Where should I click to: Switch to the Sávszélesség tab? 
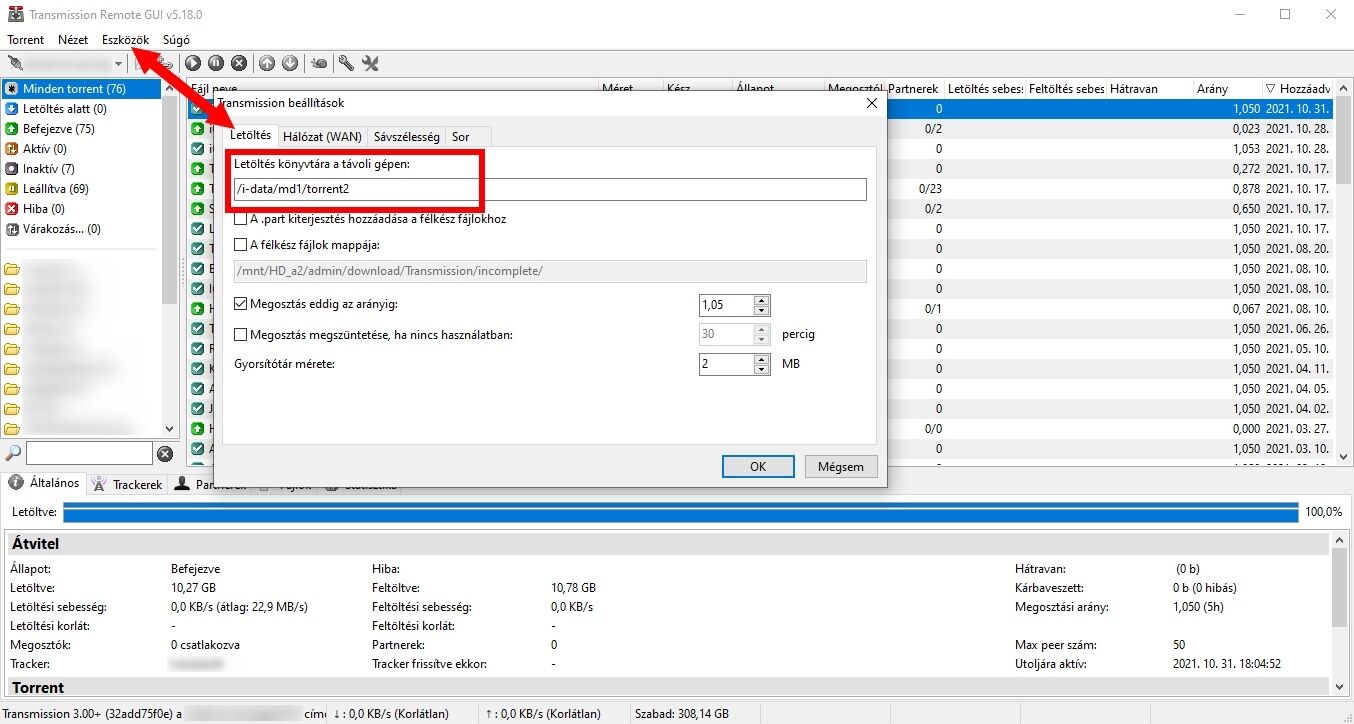click(406, 136)
